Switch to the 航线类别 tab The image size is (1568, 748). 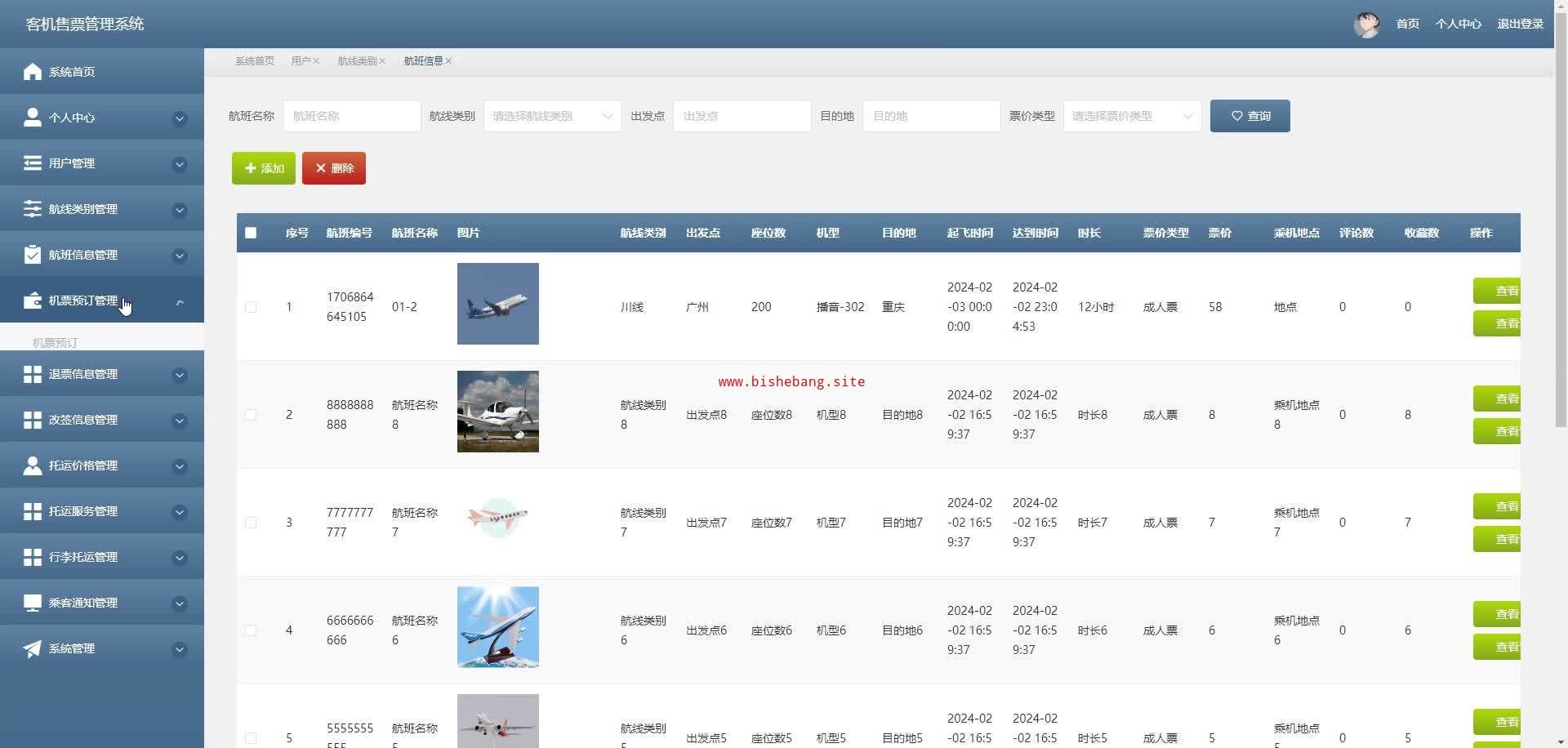(357, 61)
